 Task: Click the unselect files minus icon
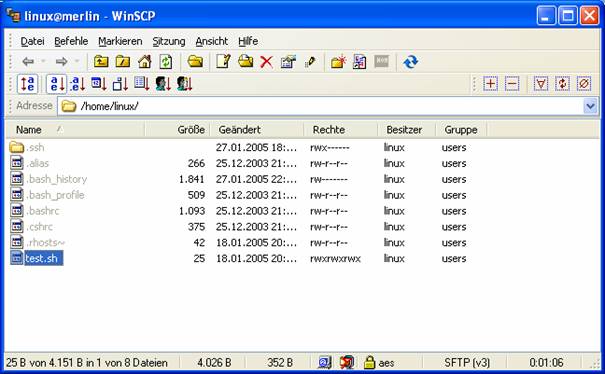[512, 84]
